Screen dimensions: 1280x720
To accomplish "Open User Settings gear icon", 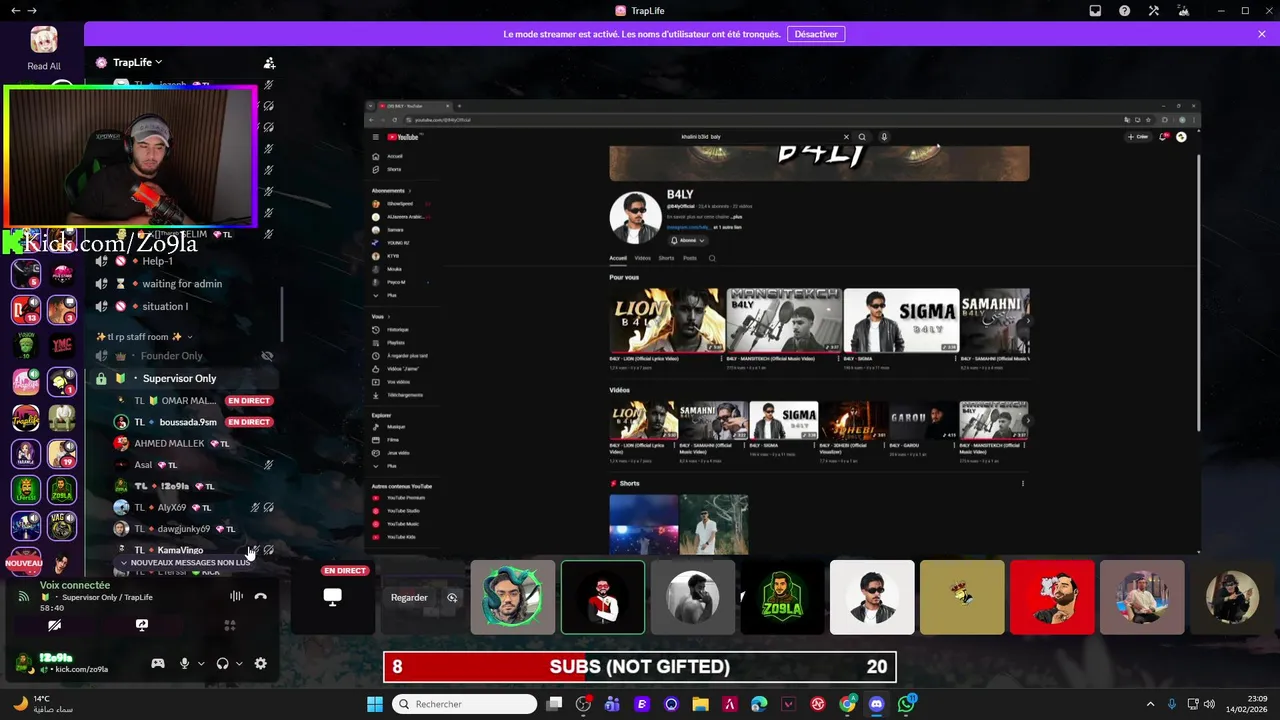I will click(x=261, y=663).
